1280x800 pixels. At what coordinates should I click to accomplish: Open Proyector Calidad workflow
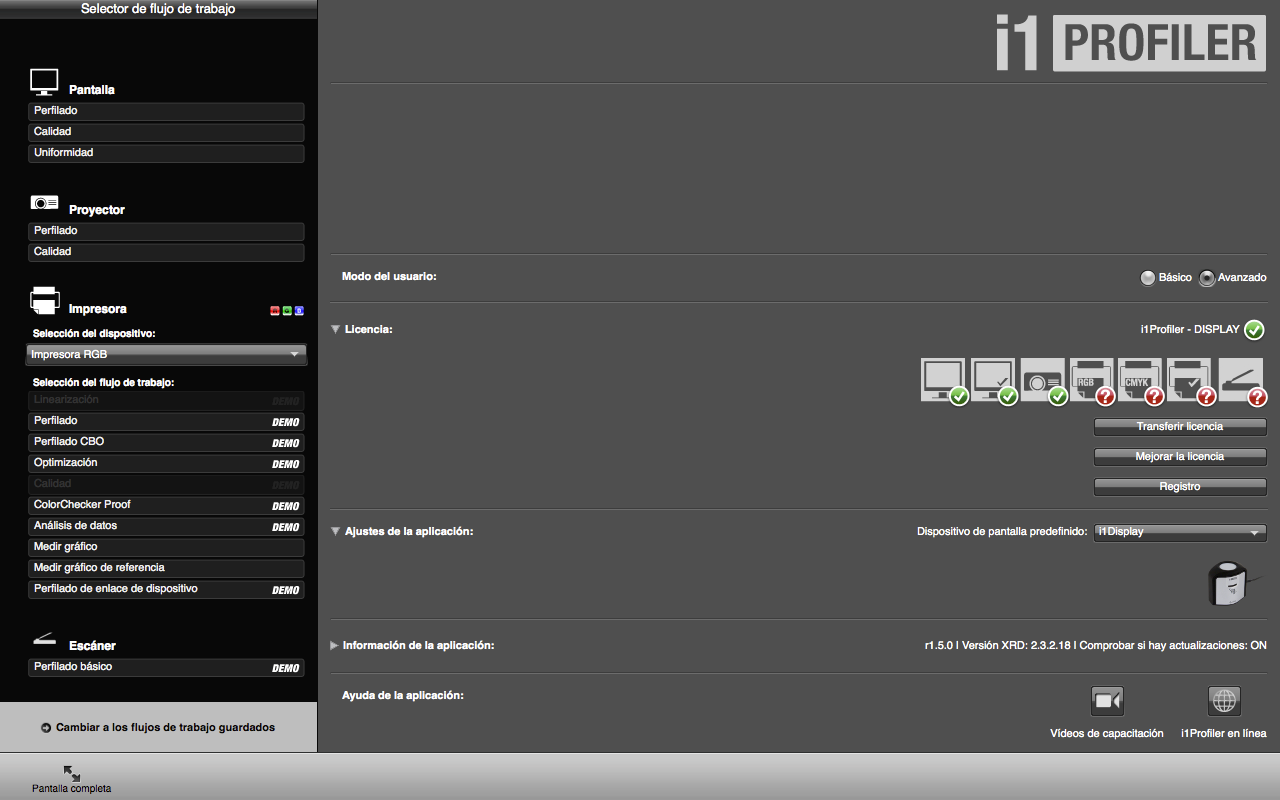[x=166, y=252]
